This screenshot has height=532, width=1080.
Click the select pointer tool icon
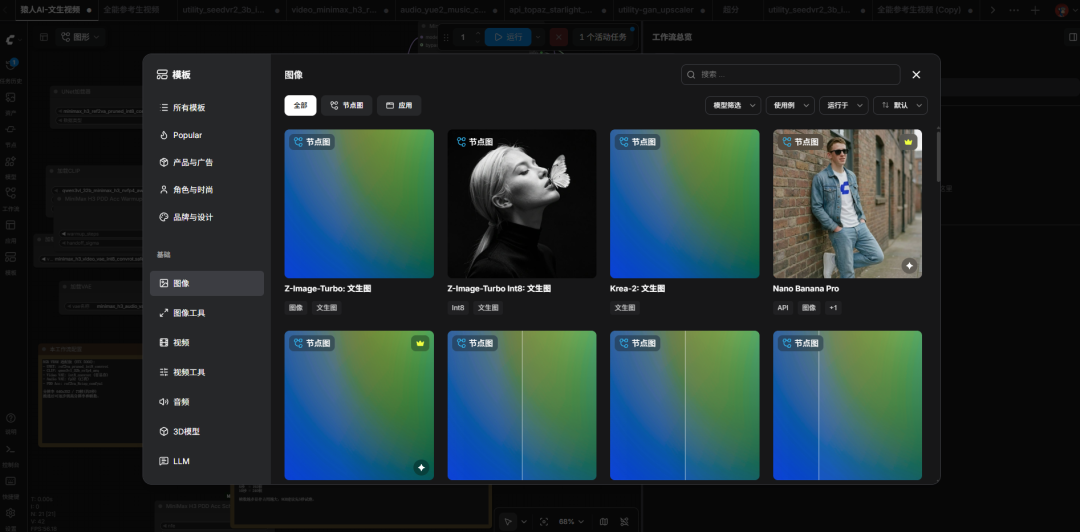508,522
